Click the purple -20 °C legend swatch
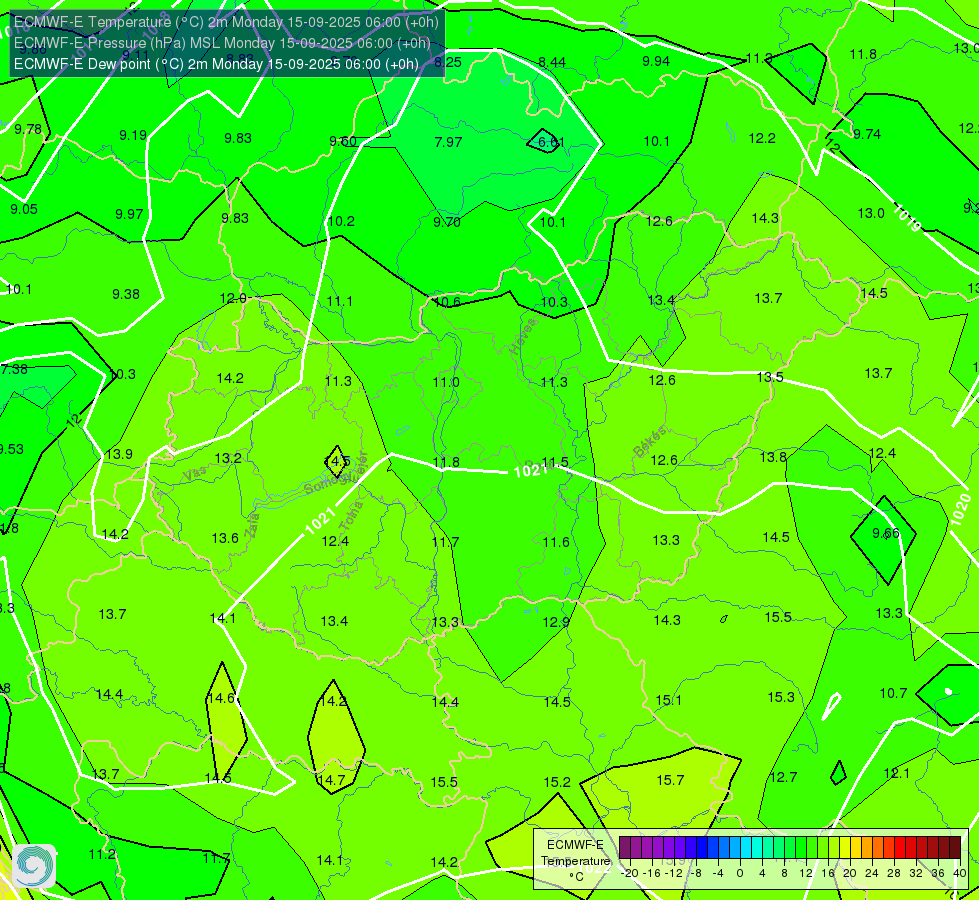 625,848
